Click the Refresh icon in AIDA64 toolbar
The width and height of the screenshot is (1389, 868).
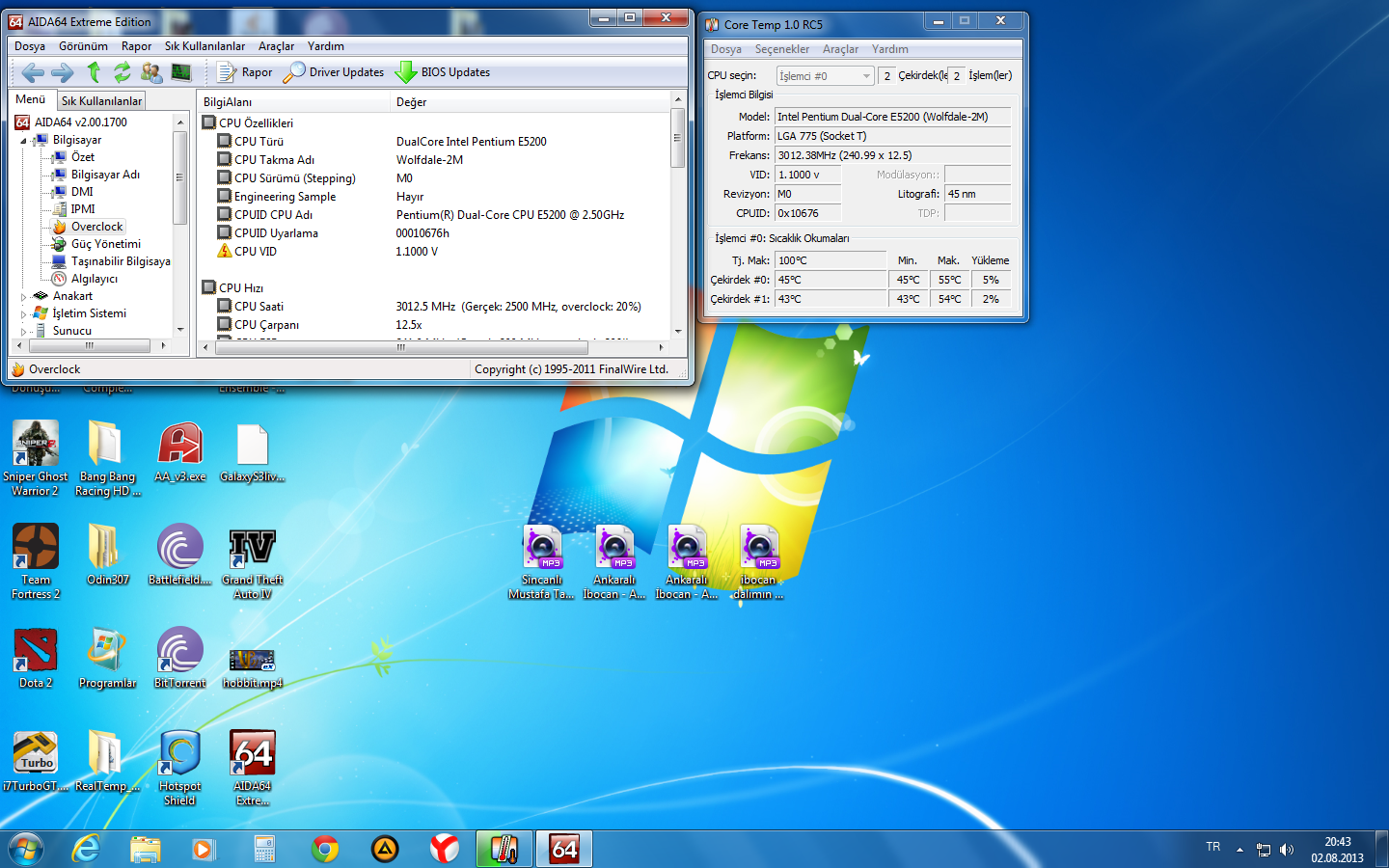point(122,72)
